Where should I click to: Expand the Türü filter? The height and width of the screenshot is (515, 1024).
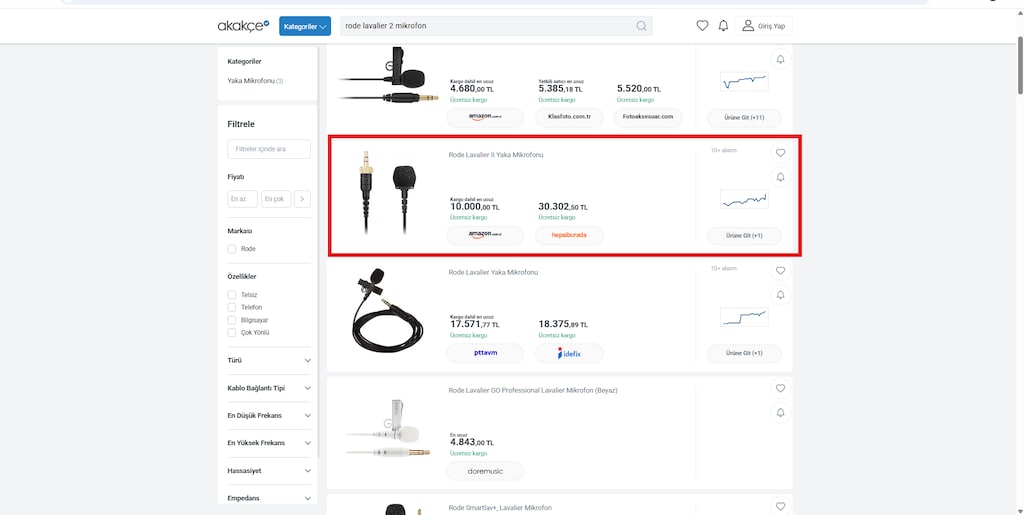(x=269, y=360)
